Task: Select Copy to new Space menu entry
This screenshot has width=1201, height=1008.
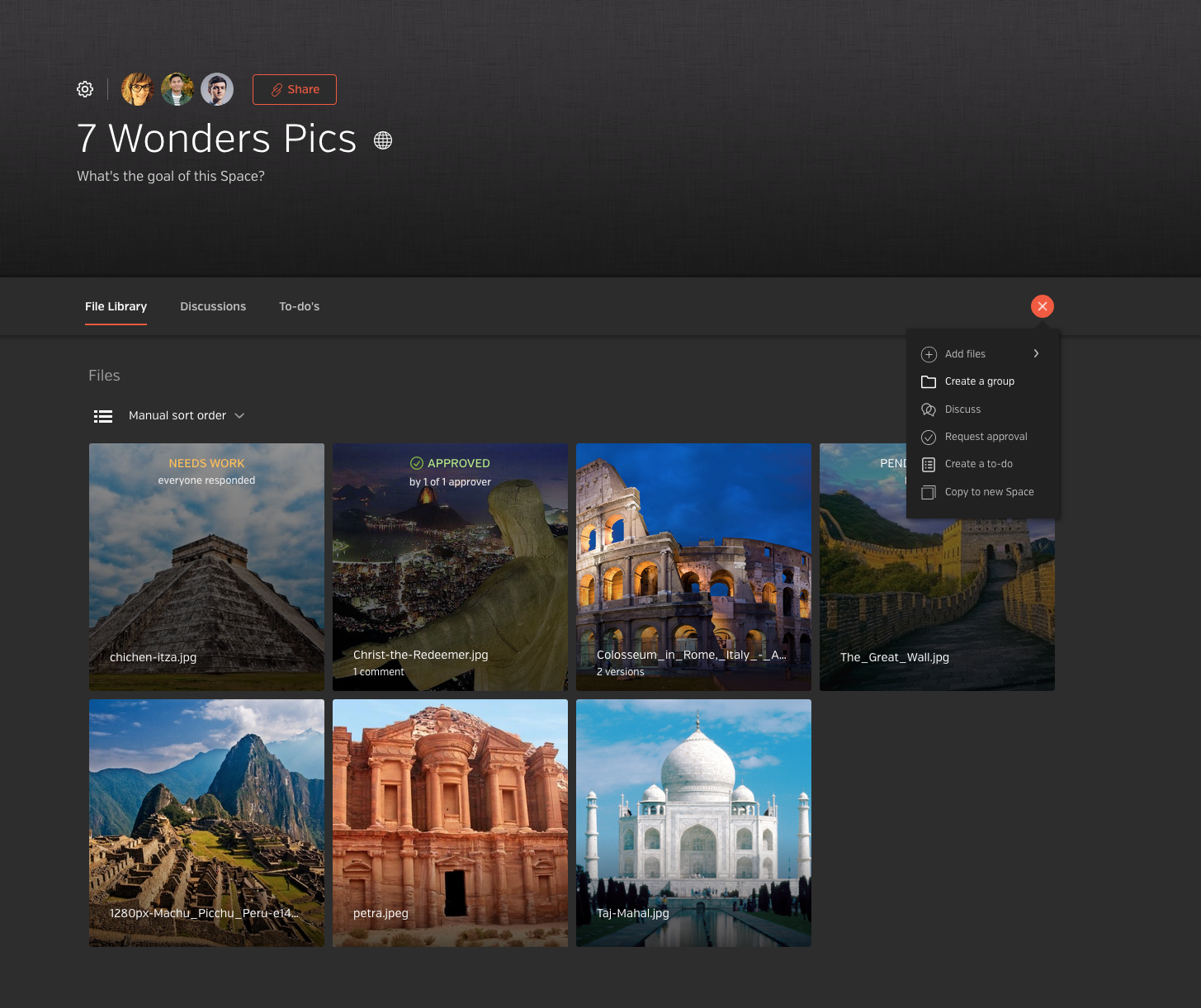Action: [x=982, y=492]
